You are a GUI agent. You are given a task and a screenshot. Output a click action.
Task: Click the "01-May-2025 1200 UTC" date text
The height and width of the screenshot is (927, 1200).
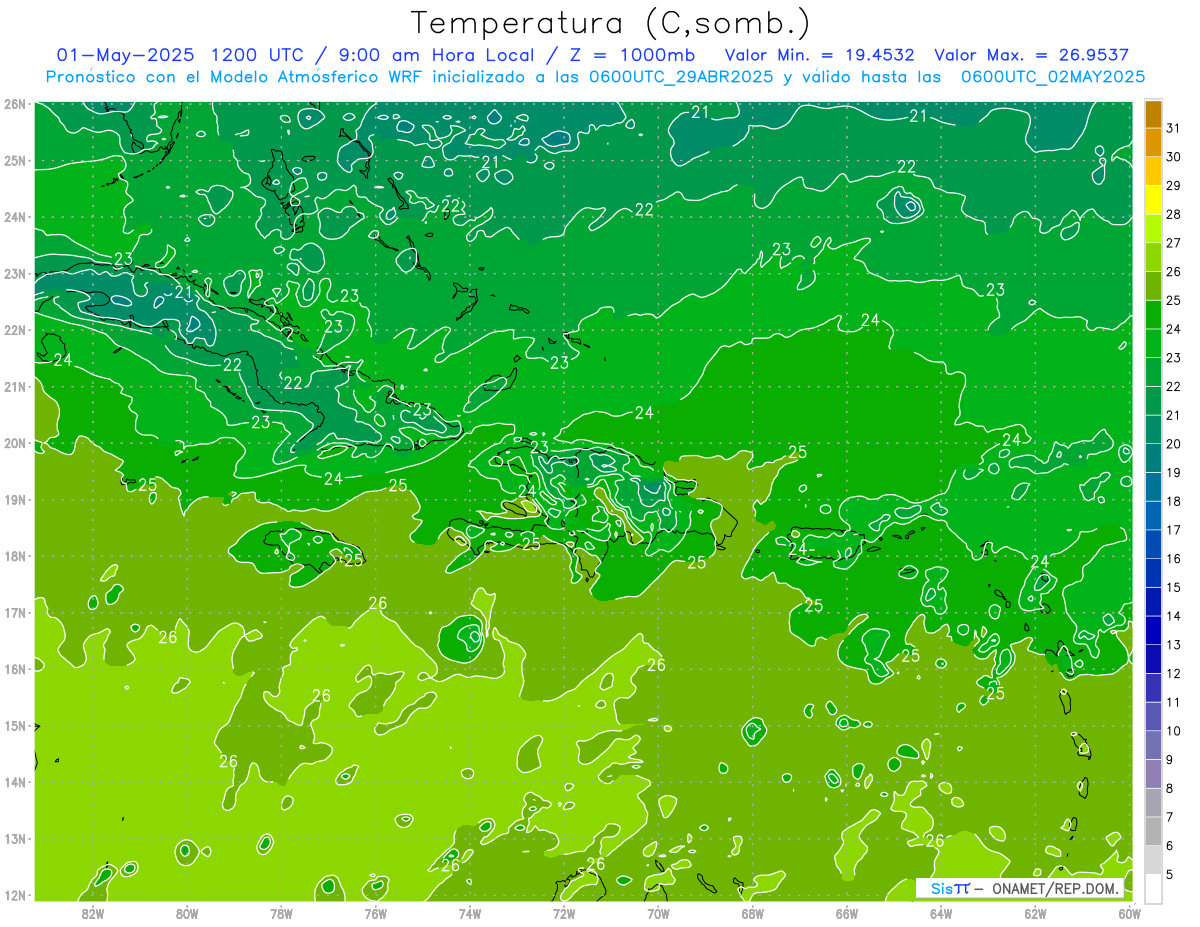[182, 55]
